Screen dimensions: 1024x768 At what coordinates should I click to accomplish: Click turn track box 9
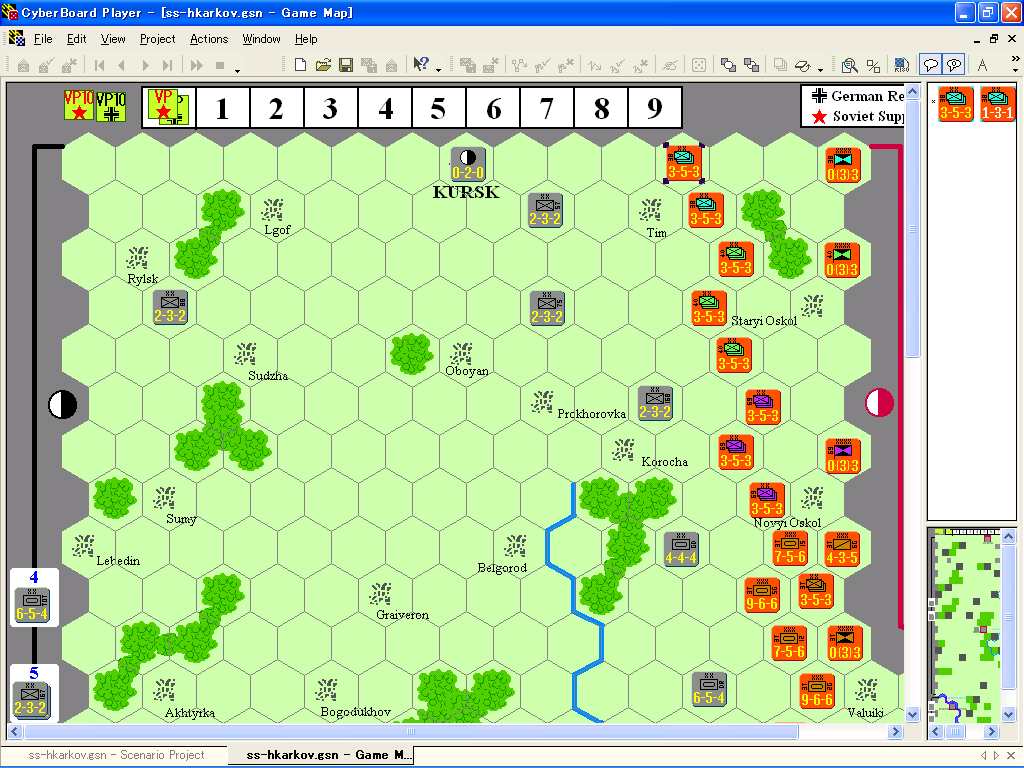coord(655,108)
